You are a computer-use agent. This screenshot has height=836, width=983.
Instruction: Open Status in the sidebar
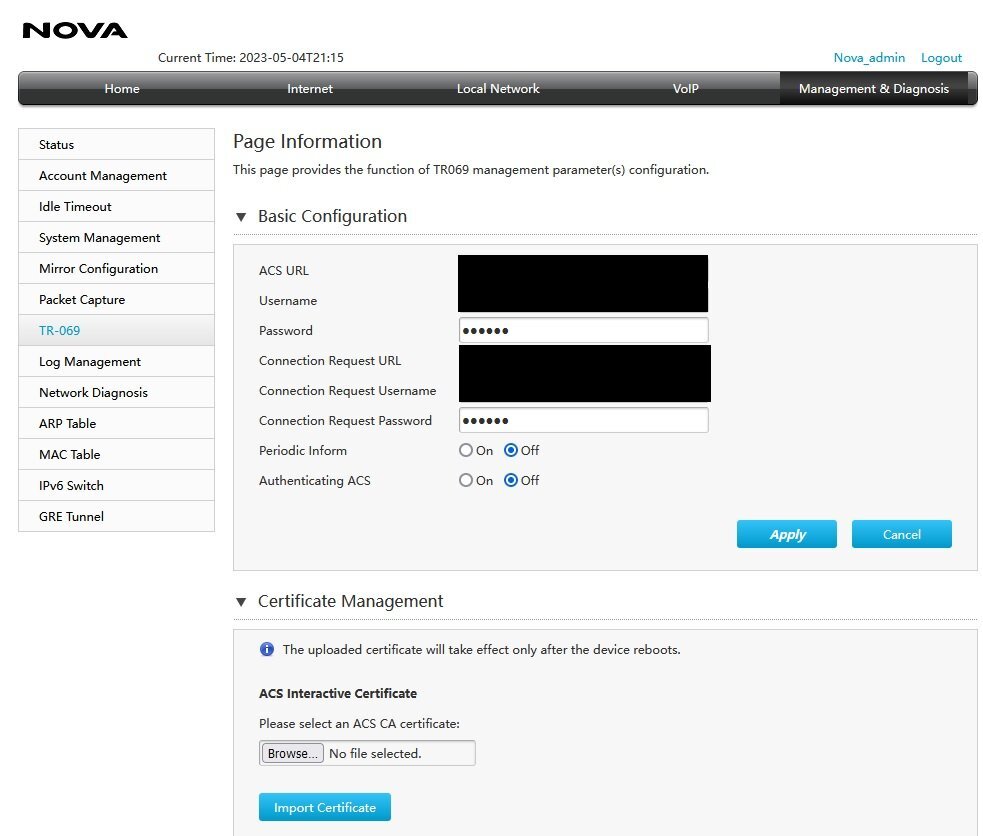(x=117, y=144)
